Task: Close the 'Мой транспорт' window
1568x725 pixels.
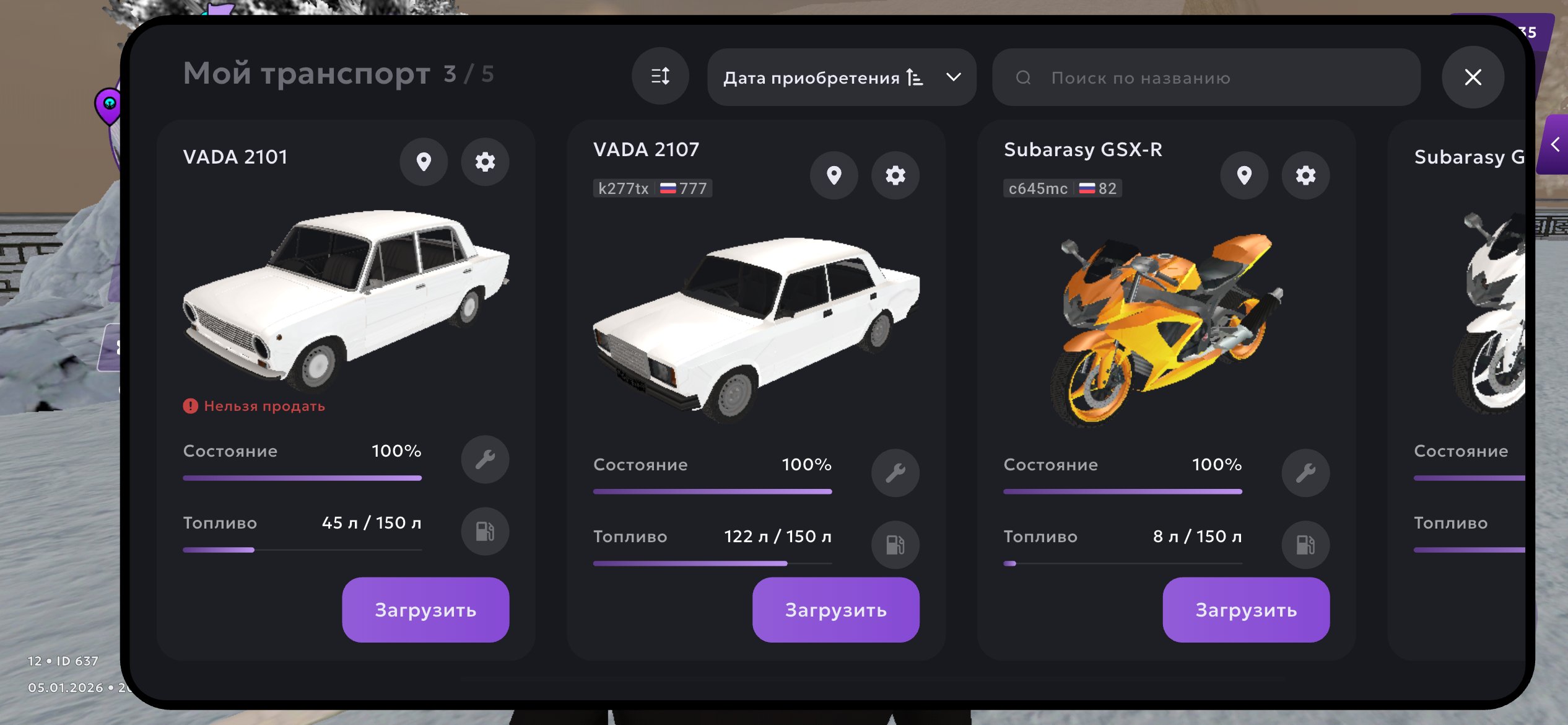Action: 1472,77
